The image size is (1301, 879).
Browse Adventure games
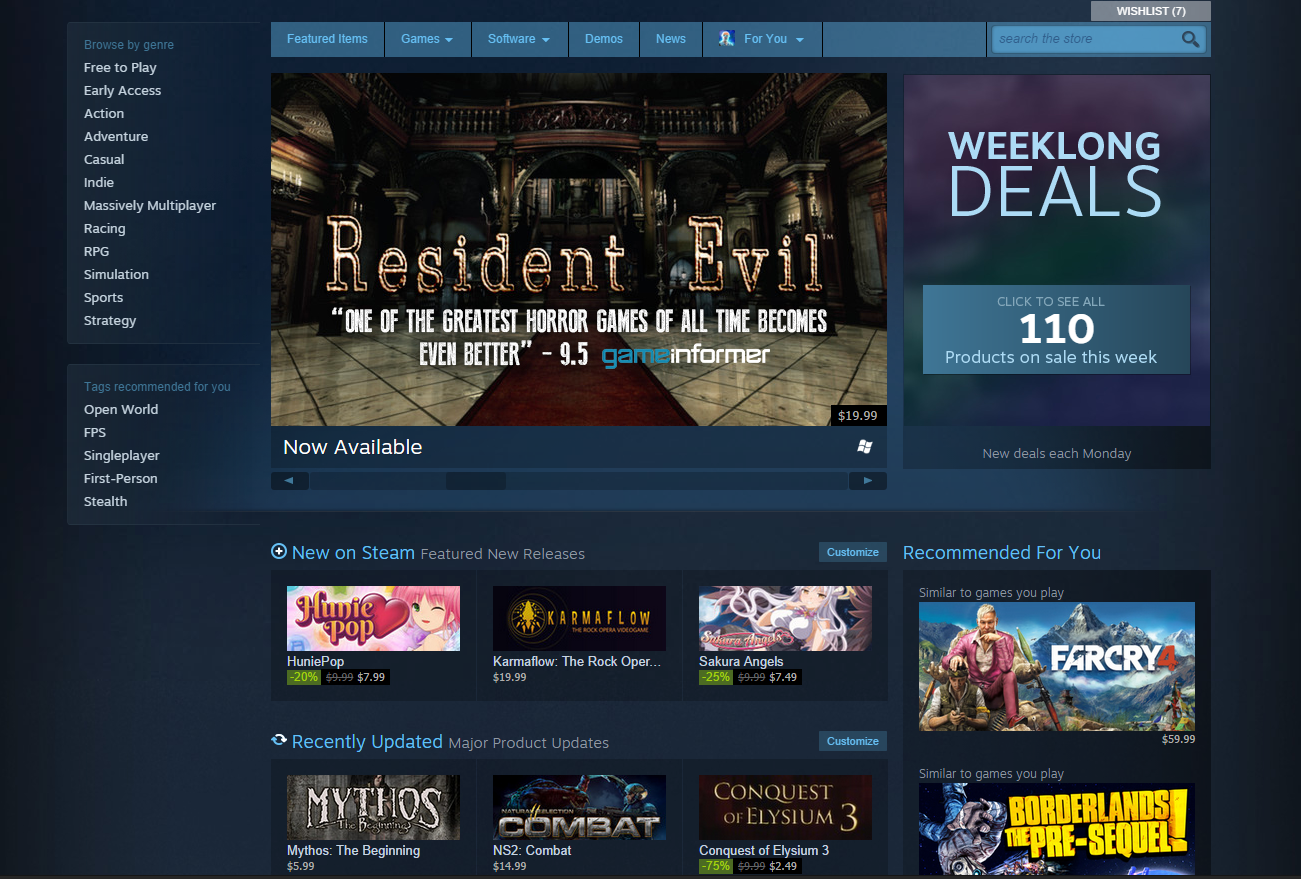coord(116,137)
